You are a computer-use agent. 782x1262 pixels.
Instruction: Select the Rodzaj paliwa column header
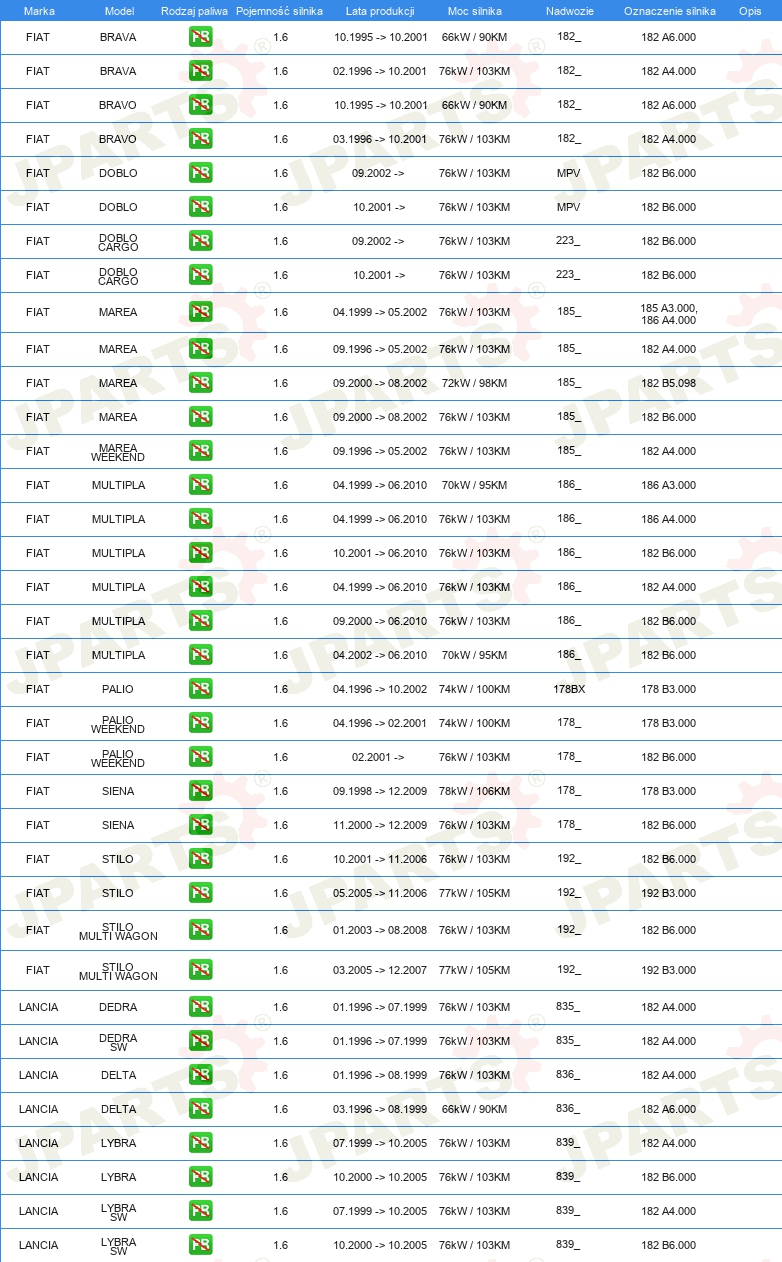click(194, 11)
